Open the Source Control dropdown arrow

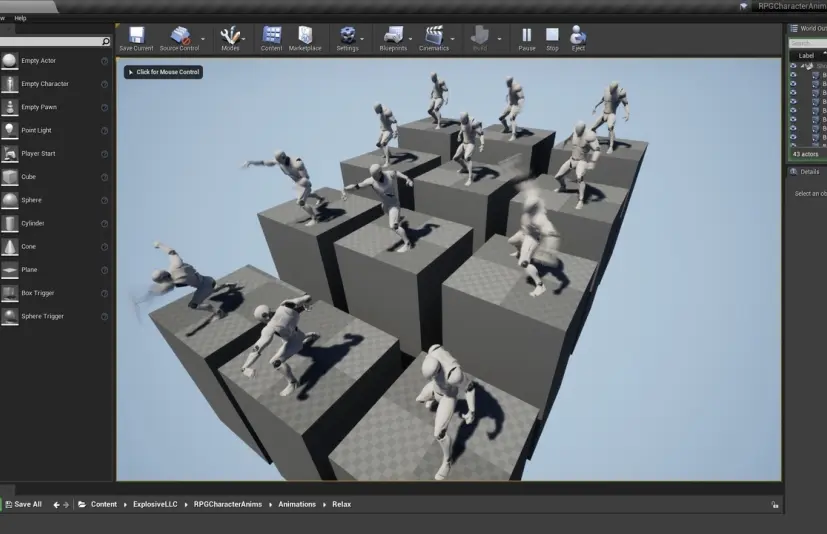point(203,39)
